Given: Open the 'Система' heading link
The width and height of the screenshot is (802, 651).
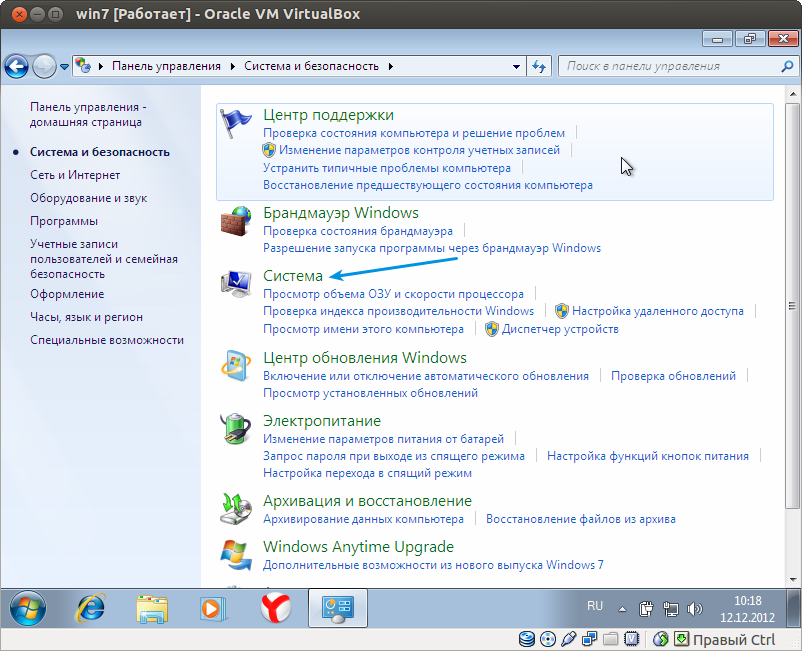Looking at the screenshot, I should [x=293, y=276].
